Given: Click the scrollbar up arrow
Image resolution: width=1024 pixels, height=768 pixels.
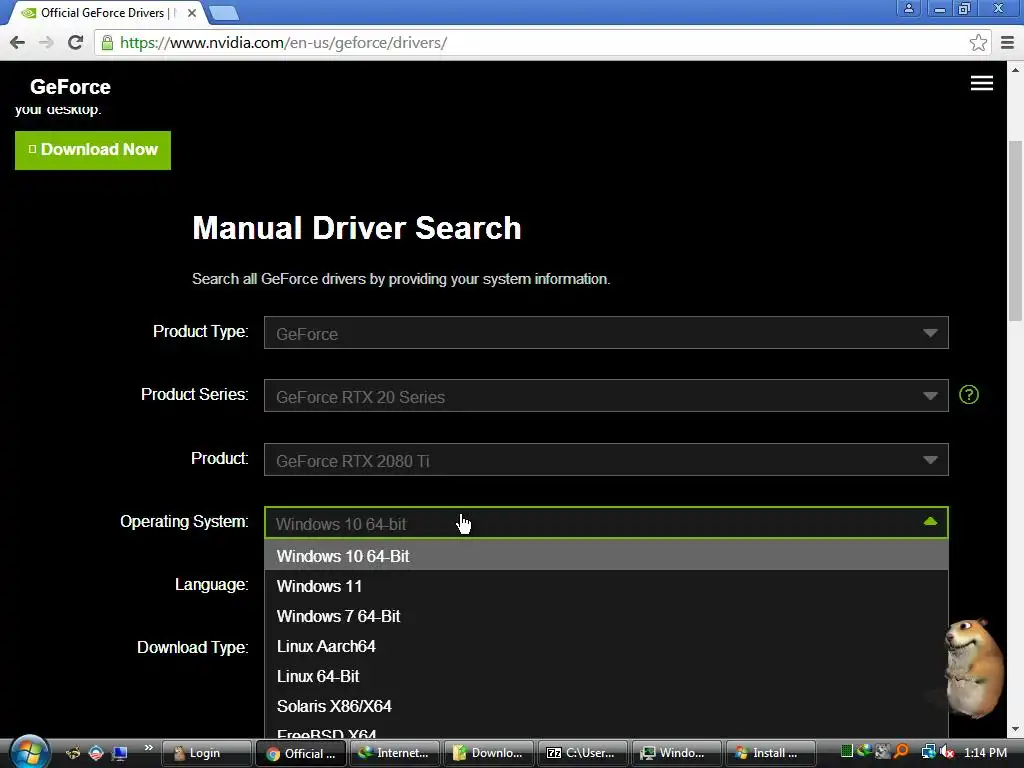Looking at the screenshot, I should pos(1015,69).
